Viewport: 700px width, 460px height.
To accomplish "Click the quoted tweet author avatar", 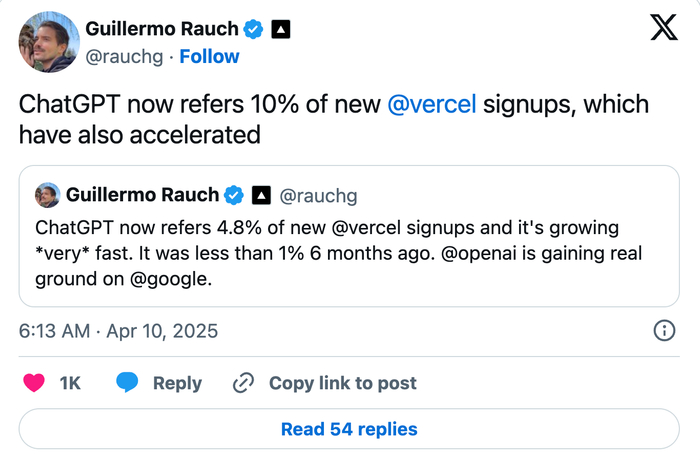I will point(48,194).
